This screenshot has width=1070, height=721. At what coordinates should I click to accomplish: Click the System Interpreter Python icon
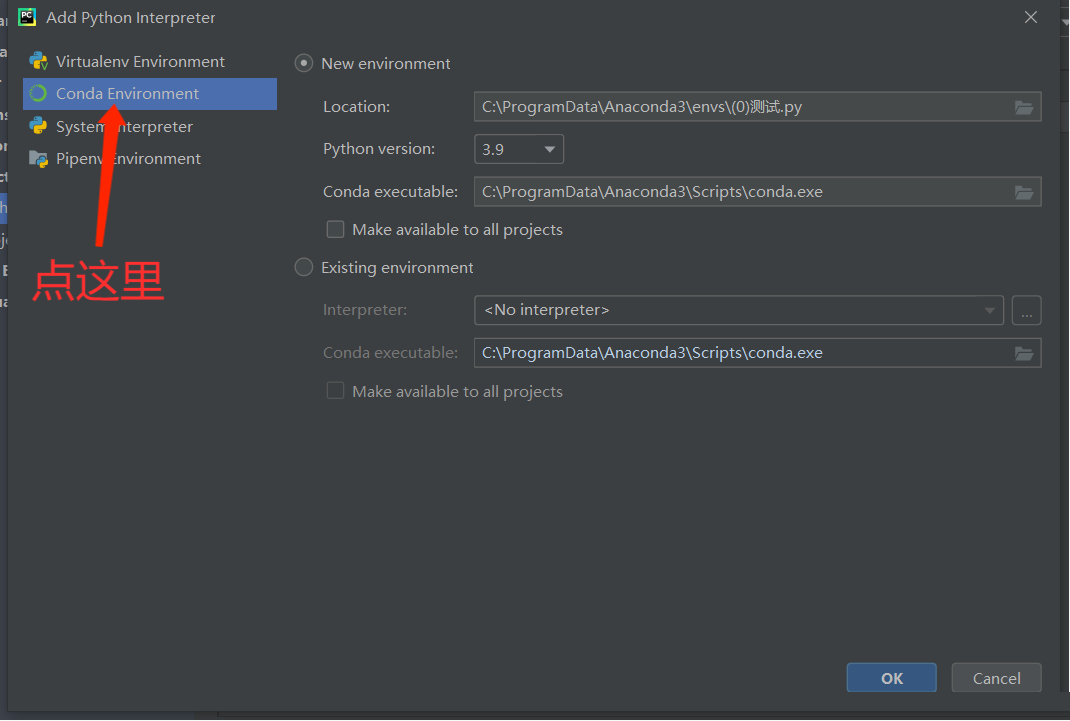point(39,126)
